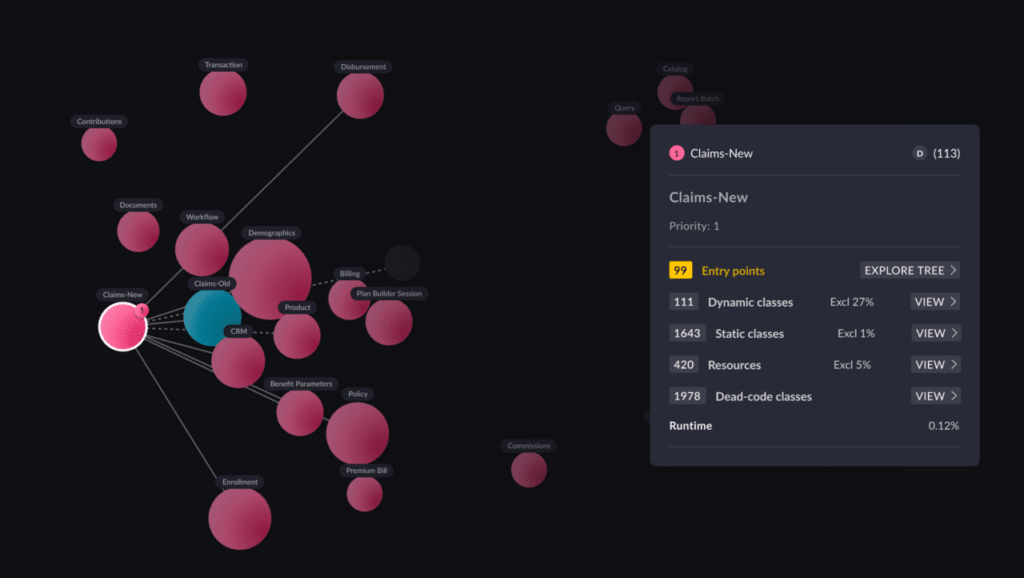The height and width of the screenshot is (578, 1024).
Task: View the Dynamic classes list
Action: tap(935, 302)
